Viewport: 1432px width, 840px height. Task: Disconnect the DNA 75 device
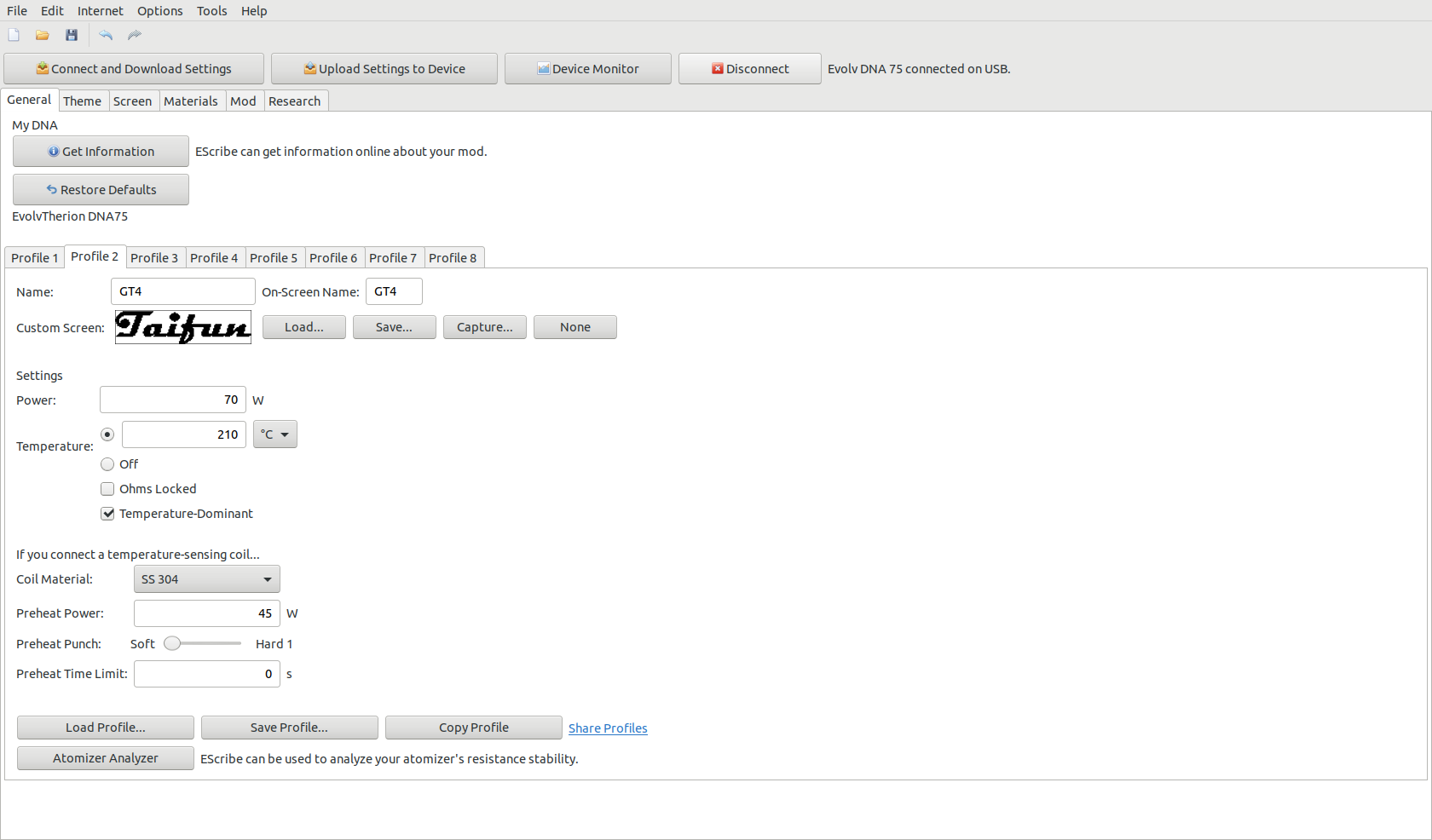pyautogui.click(x=749, y=69)
